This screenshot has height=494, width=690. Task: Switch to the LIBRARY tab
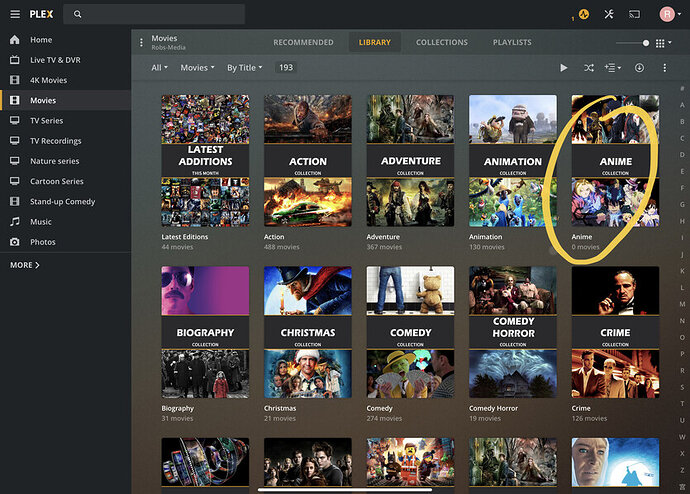pyautogui.click(x=374, y=42)
